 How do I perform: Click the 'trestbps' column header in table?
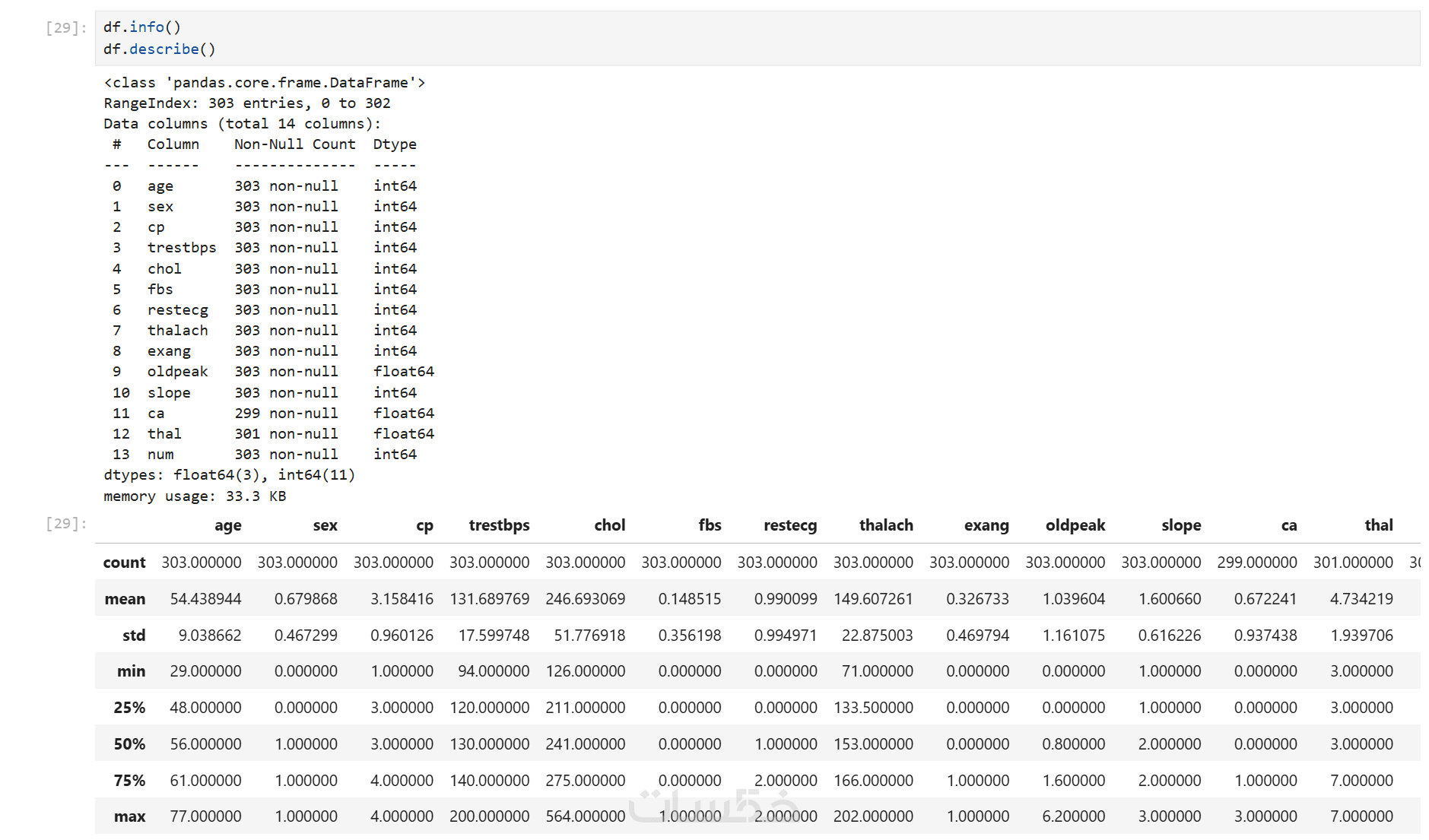click(x=499, y=525)
